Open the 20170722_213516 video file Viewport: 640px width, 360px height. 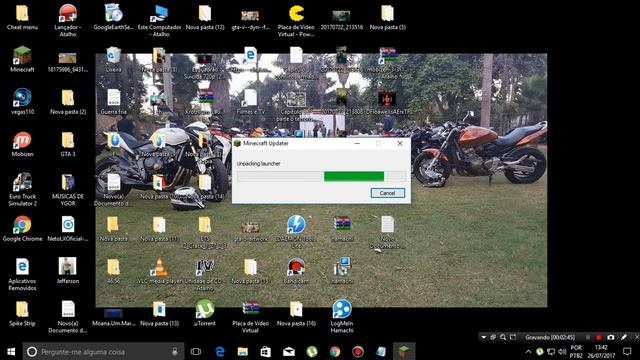coord(342,20)
